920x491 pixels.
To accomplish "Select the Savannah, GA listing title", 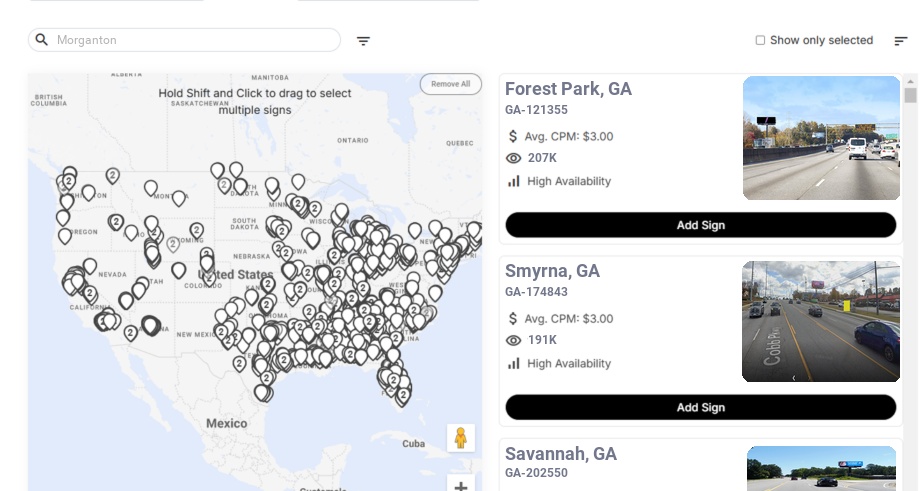I will [x=560, y=454].
